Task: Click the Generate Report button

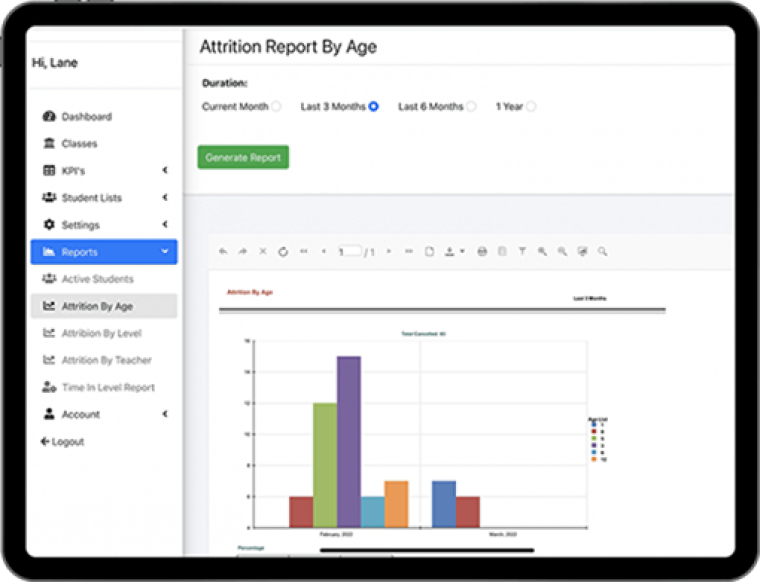Action: (243, 157)
